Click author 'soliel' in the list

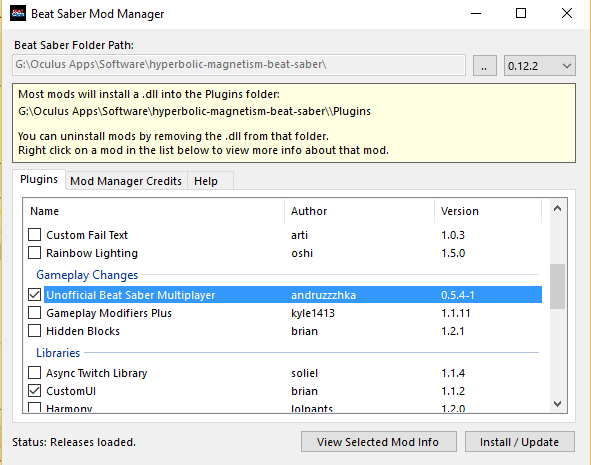305,373
